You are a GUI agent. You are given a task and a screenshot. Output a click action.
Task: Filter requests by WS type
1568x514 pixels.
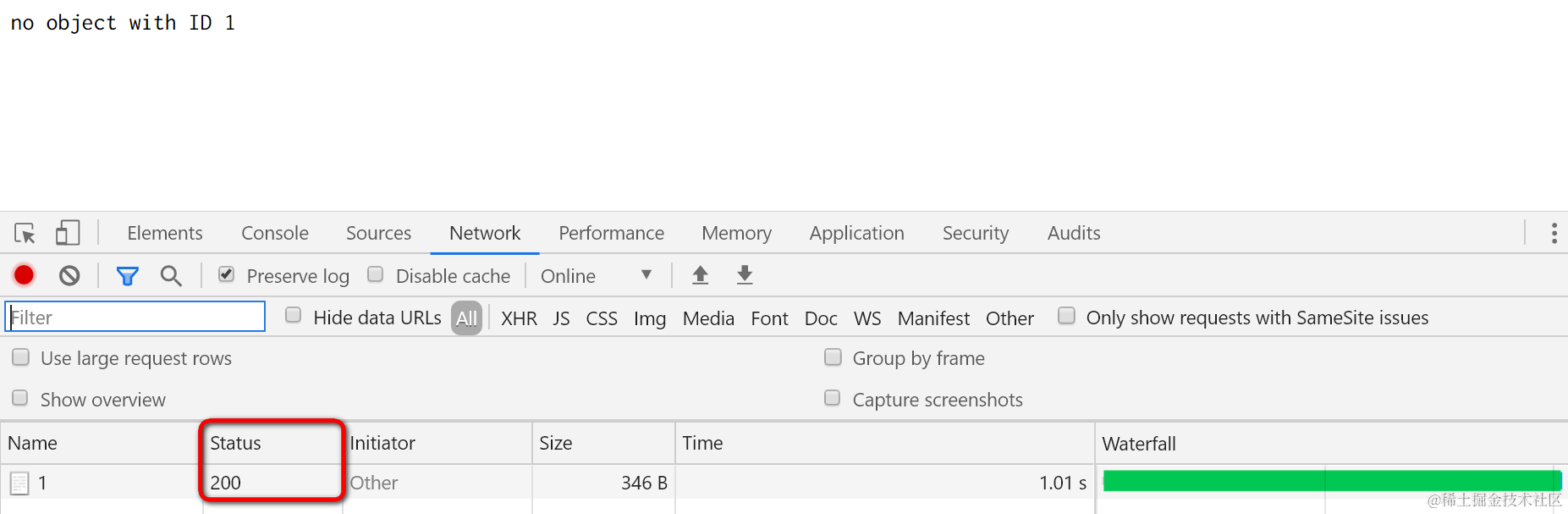pos(867,318)
